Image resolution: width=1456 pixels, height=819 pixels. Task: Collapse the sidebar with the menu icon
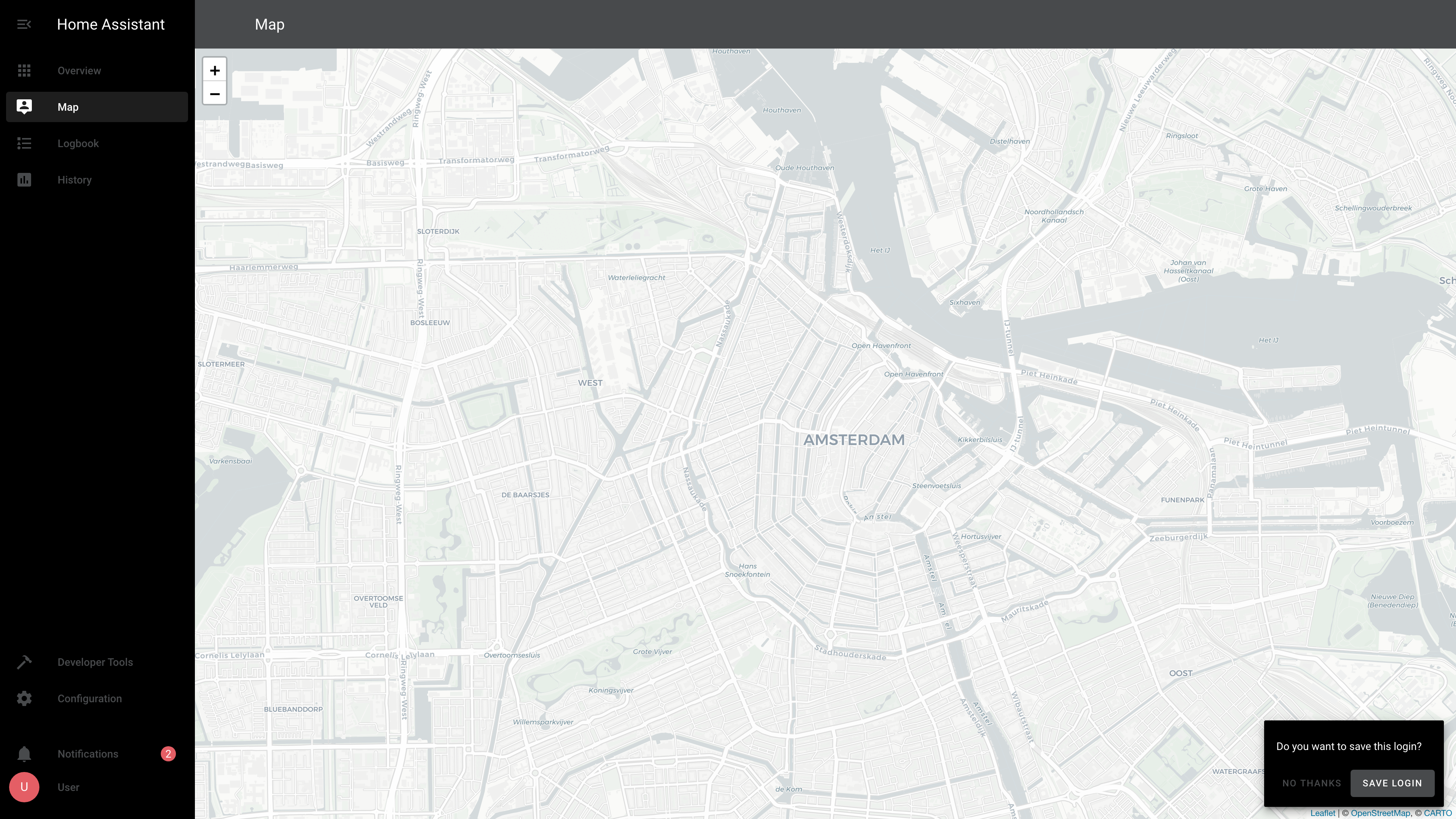[24, 24]
